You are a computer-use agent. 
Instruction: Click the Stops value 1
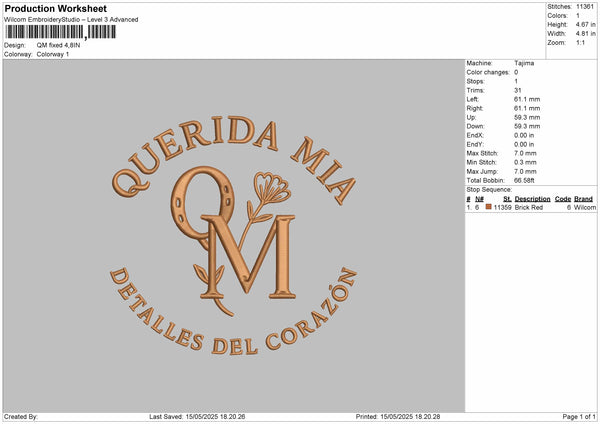(x=516, y=81)
